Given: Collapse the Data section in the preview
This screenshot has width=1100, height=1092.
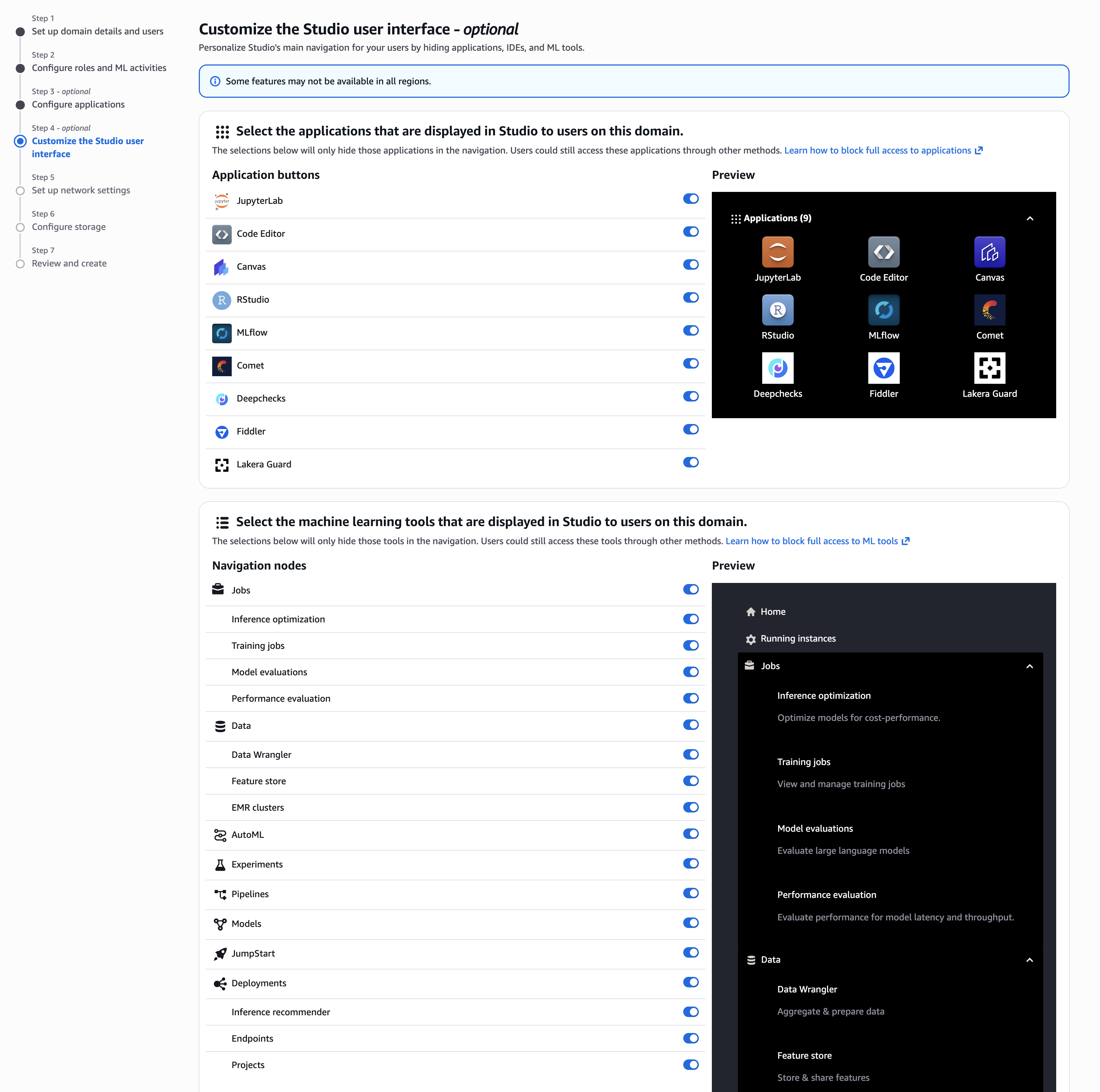Looking at the screenshot, I should point(1029,961).
